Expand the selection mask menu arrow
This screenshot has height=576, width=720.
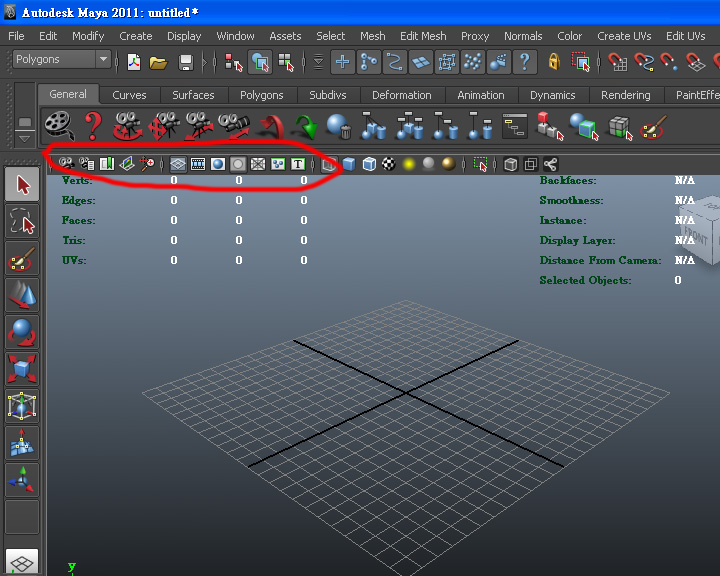pos(318,62)
